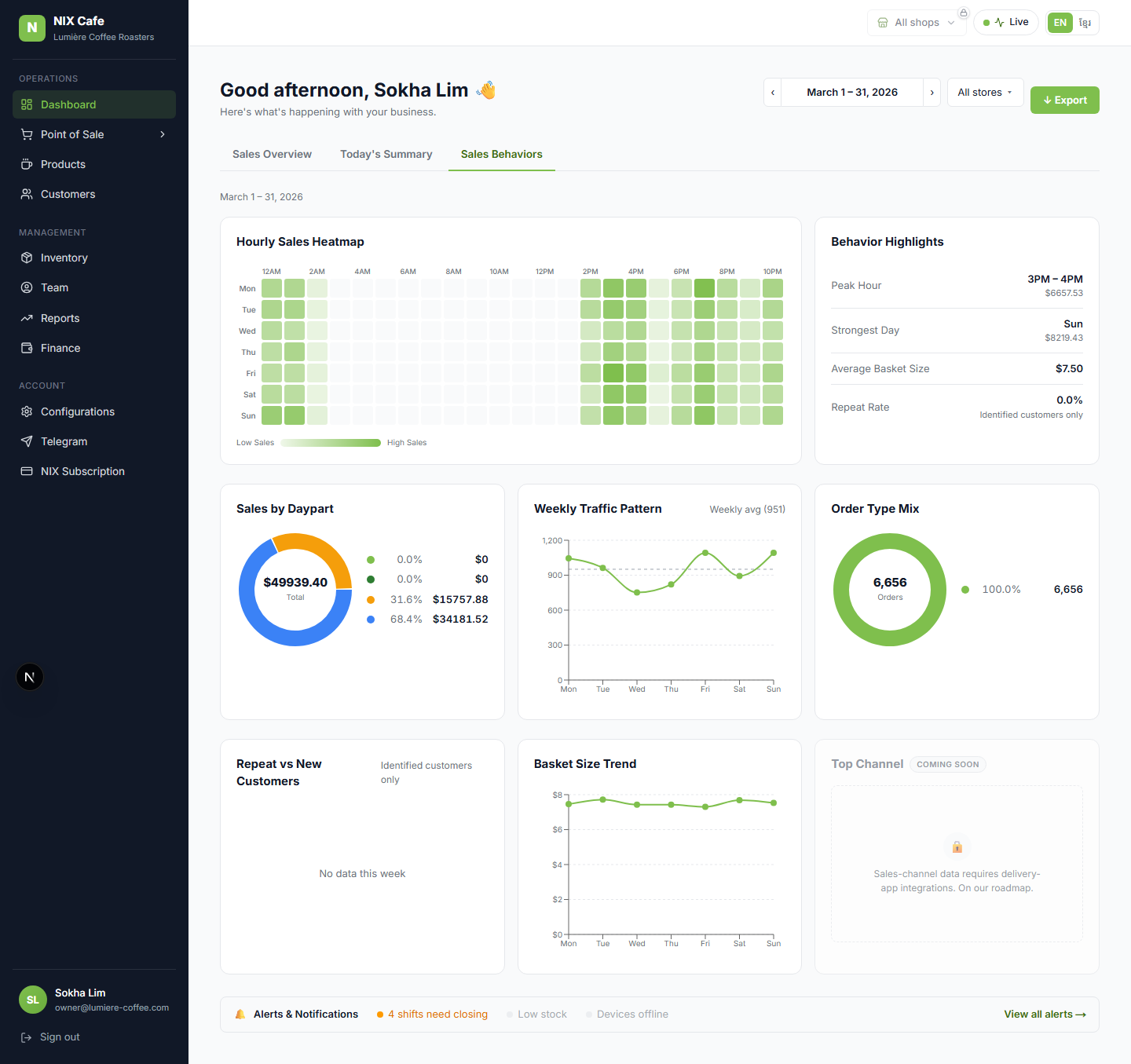Click the orange daypart legend dot, 31.6%
Image resolution: width=1131 pixels, height=1064 pixels.
click(371, 599)
